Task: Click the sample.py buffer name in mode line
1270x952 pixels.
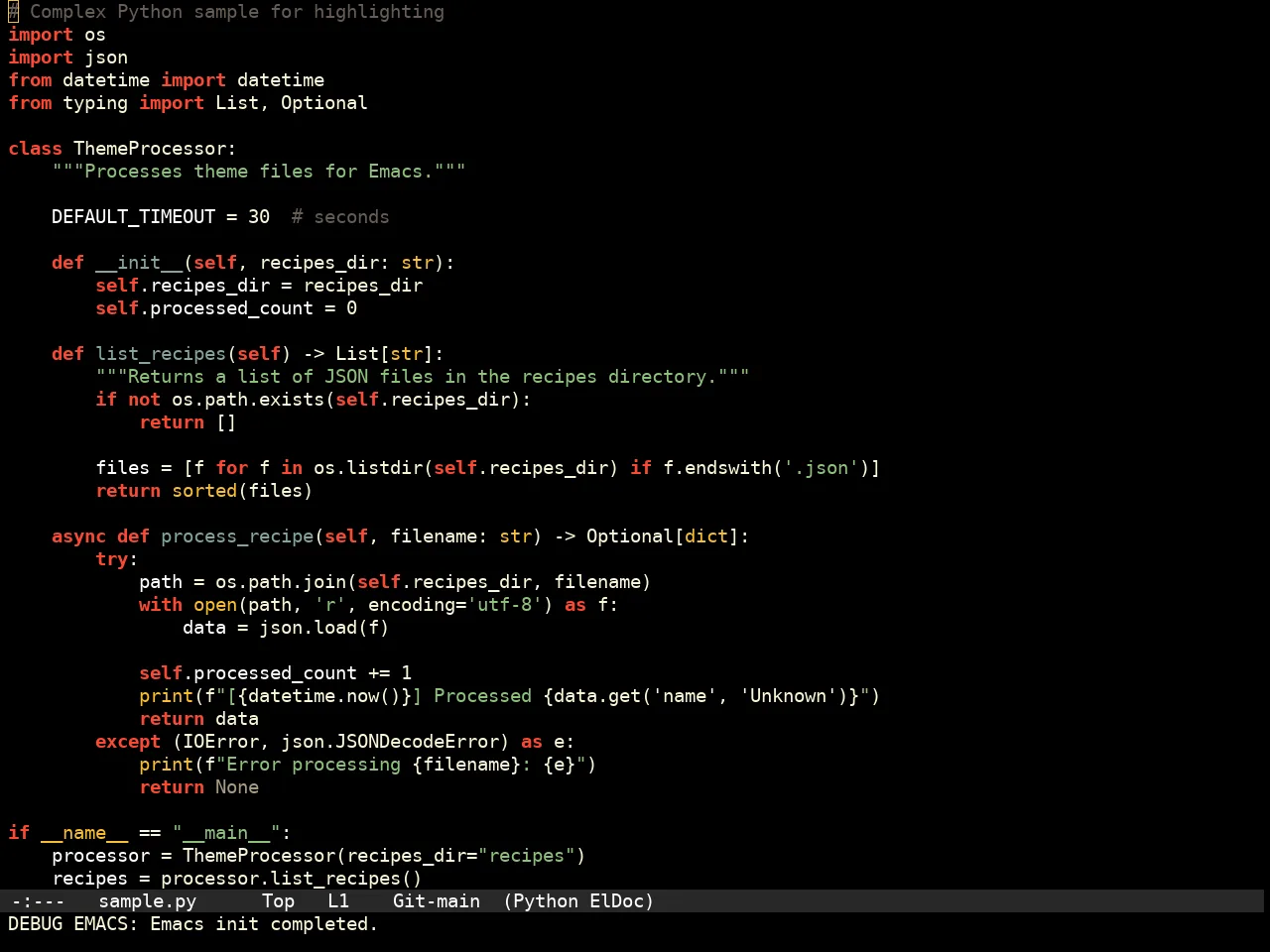Action: pos(148,901)
